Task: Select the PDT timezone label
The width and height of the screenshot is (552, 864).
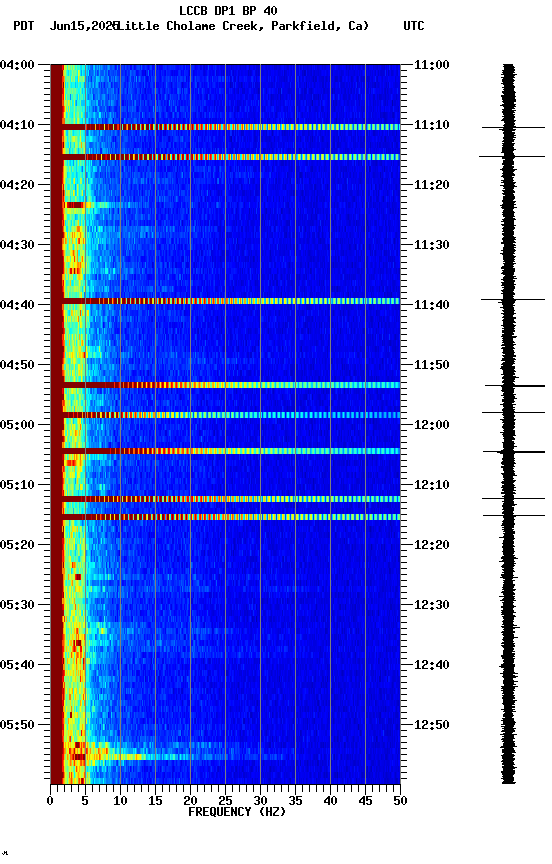Action: pos(24,26)
